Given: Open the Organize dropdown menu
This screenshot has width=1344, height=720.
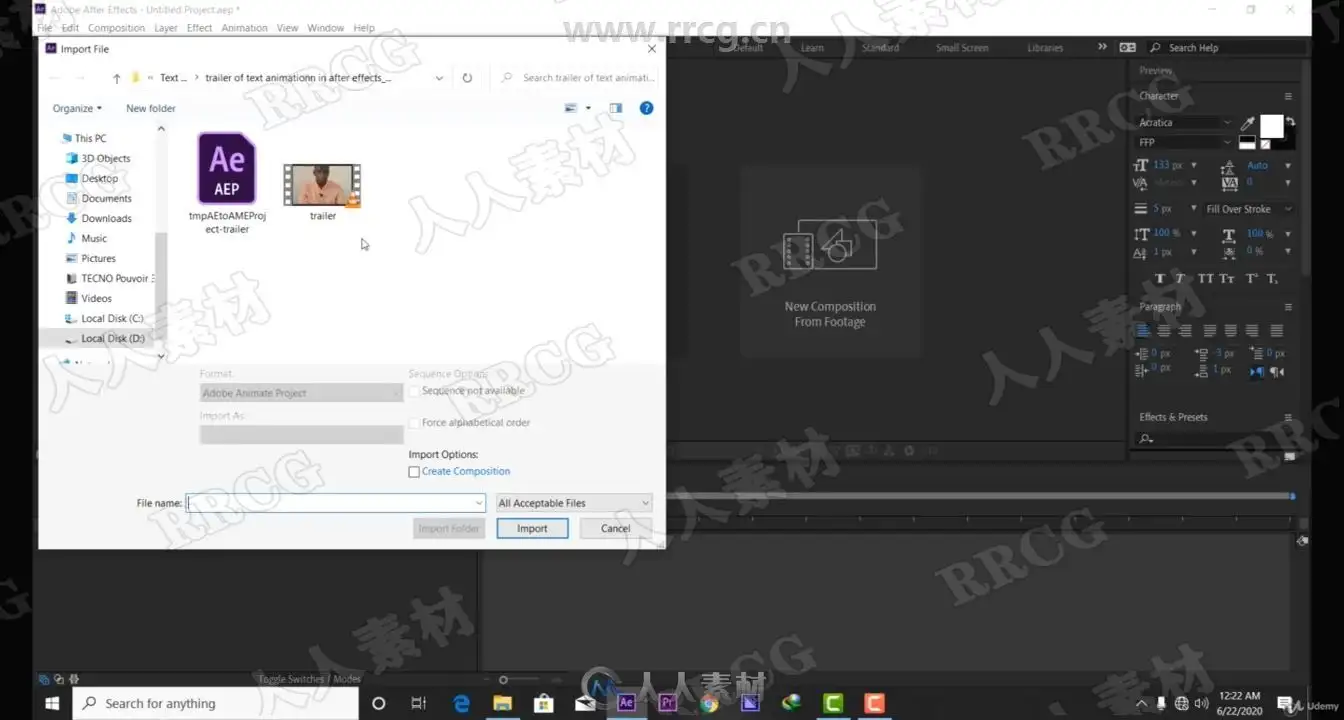Looking at the screenshot, I should 77,108.
